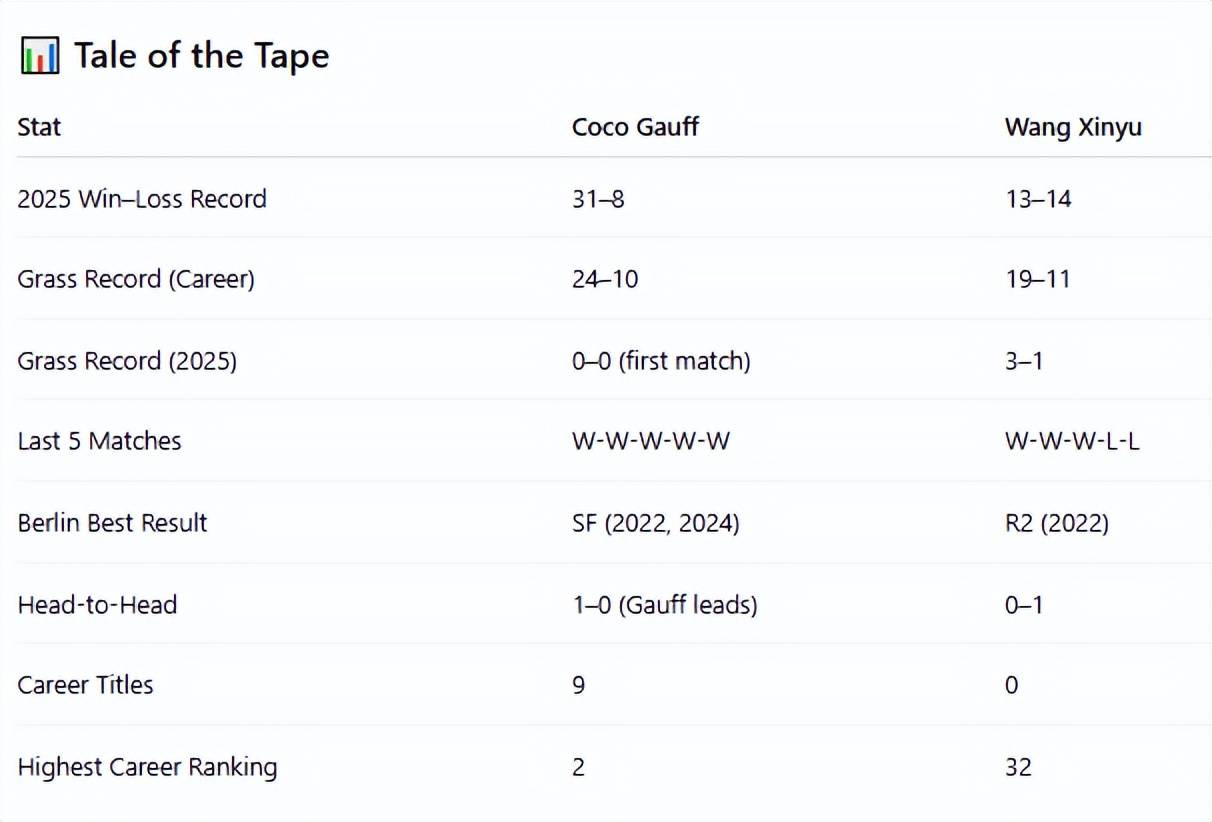Click the W-W-W-L-L form cell
The image size is (1212, 822).
[x=1072, y=441]
